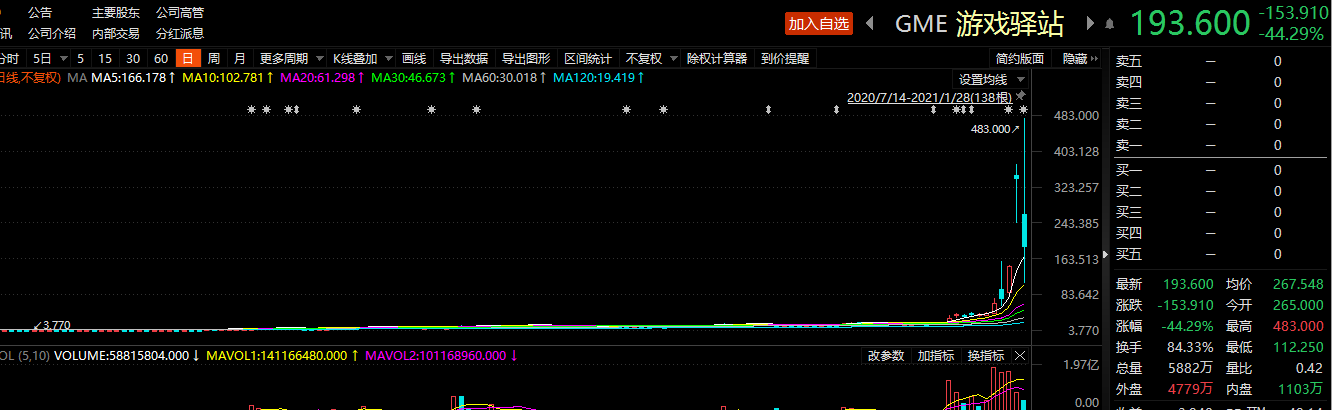Click 改参数 to modify indicator parameters
The image size is (1332, 410).
886,356
